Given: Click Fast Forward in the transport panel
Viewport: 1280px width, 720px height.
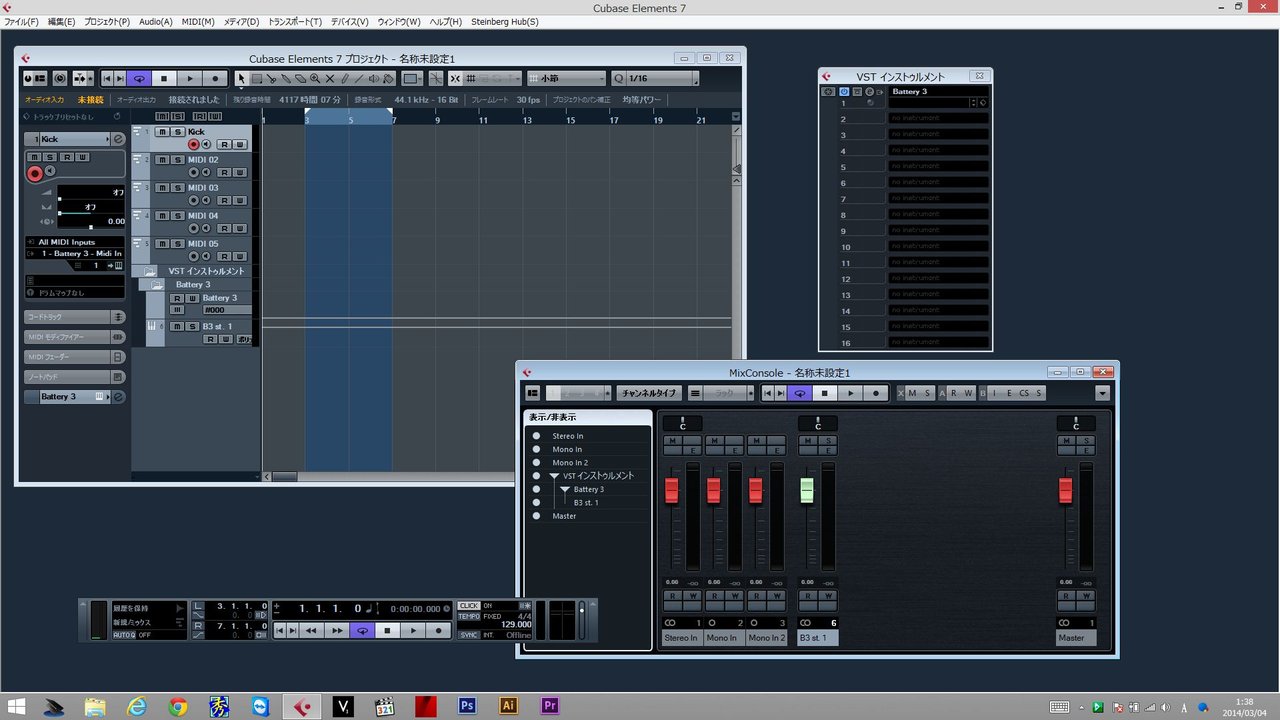Looking at the screenshot, I should [x=337, y=630].
